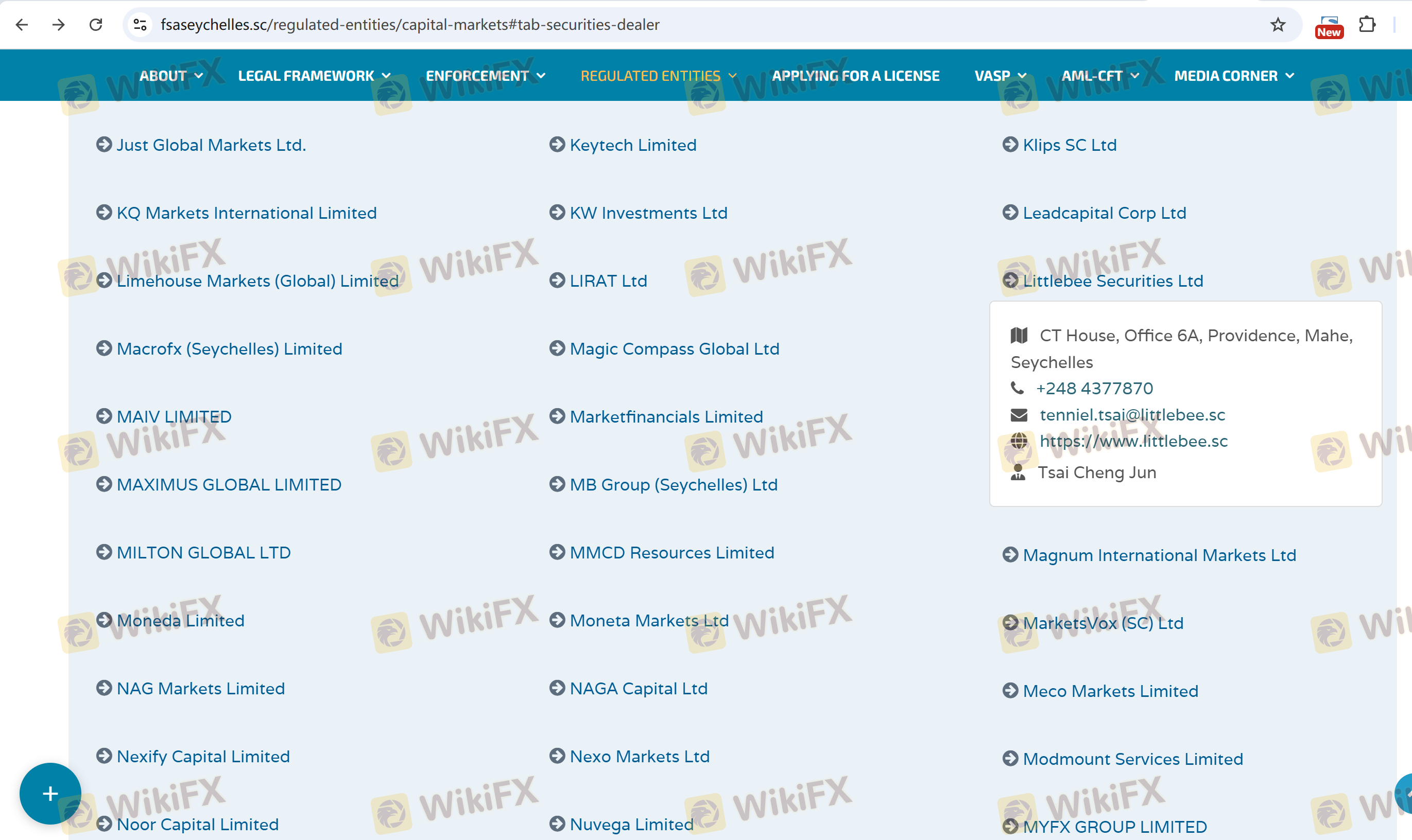Open the browser extensions puzzle icon
Image resolution: width=1412 pixels, height=840 pixels.
tap(1366, 24)
